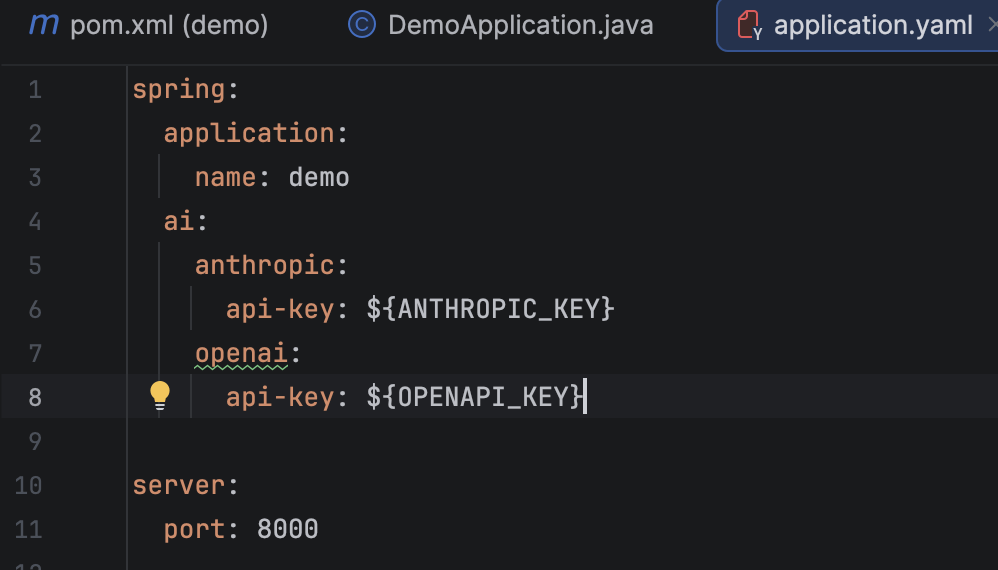The image size is (998, 570).
Task: Click the Java class icon on the DemoApplication tab
Action: (361, 25)
